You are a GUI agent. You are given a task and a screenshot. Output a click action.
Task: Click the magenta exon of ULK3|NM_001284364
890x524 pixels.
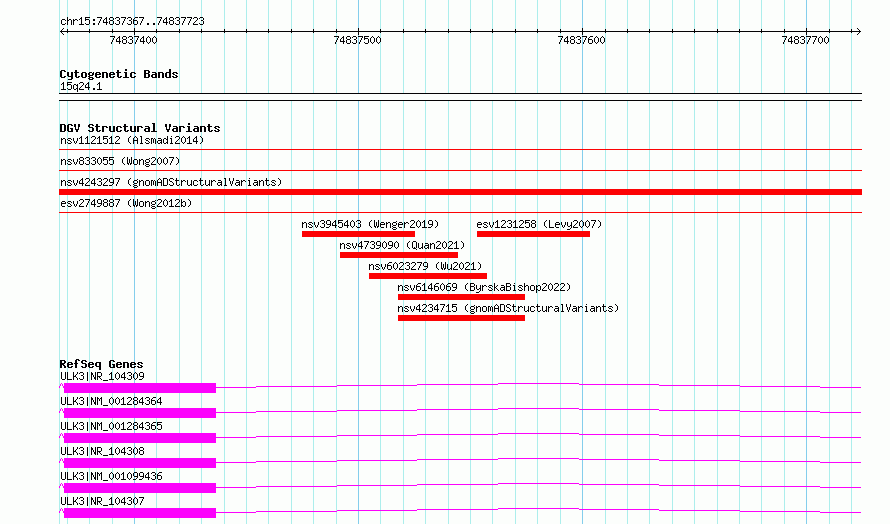(x=140, y=413)
